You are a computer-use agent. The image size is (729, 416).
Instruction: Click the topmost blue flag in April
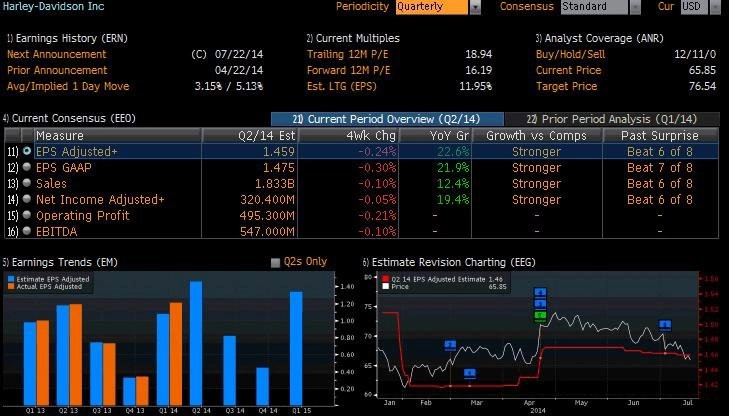click(540, 292)
